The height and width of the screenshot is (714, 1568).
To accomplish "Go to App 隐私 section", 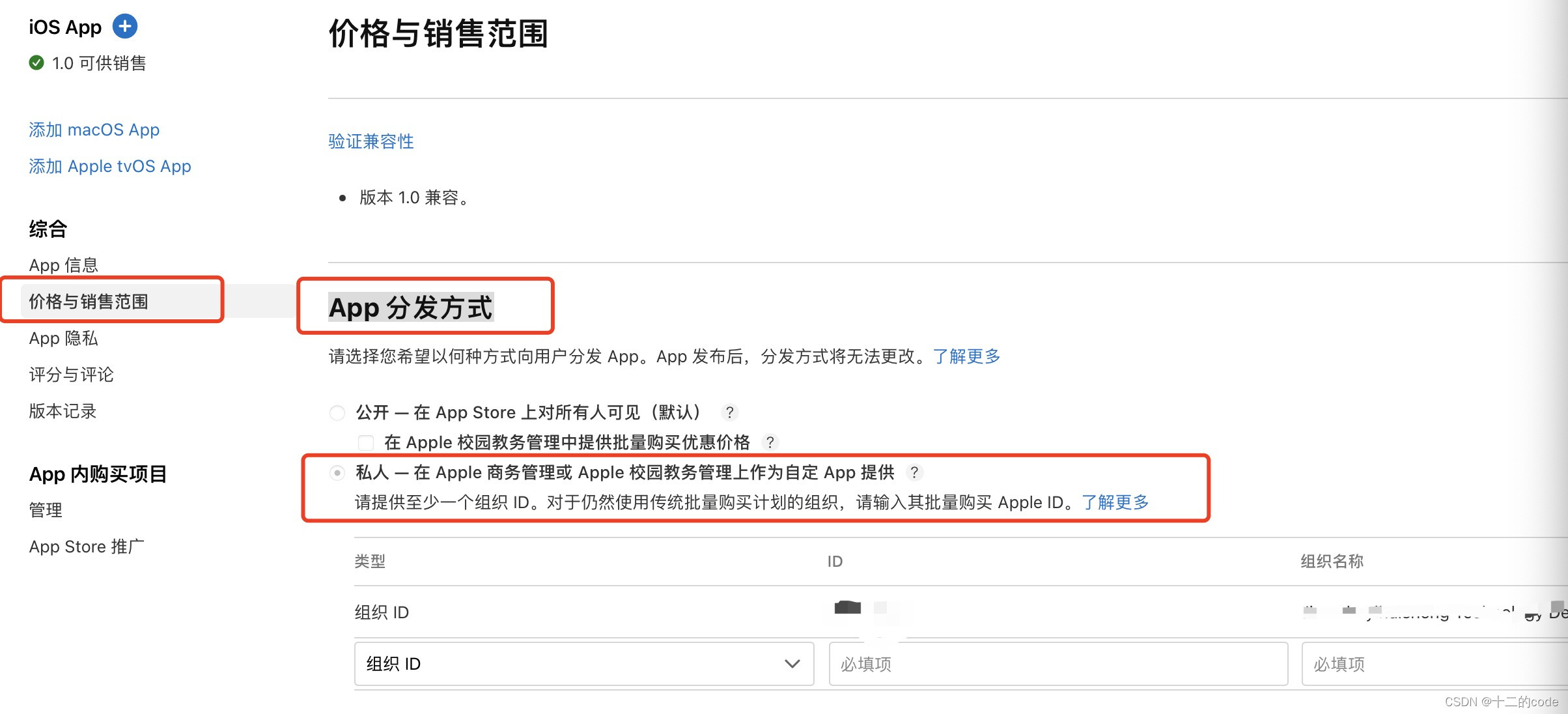I will (63, 338).
